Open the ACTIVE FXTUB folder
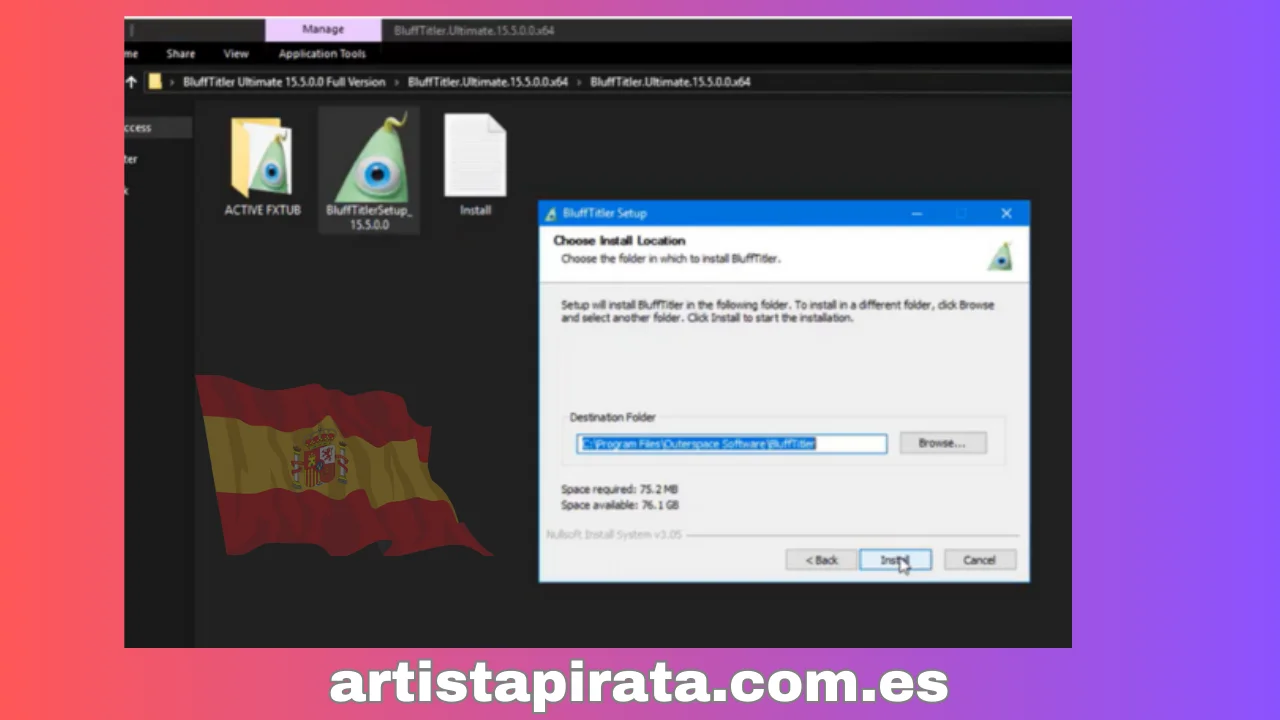 coord(262,166)
